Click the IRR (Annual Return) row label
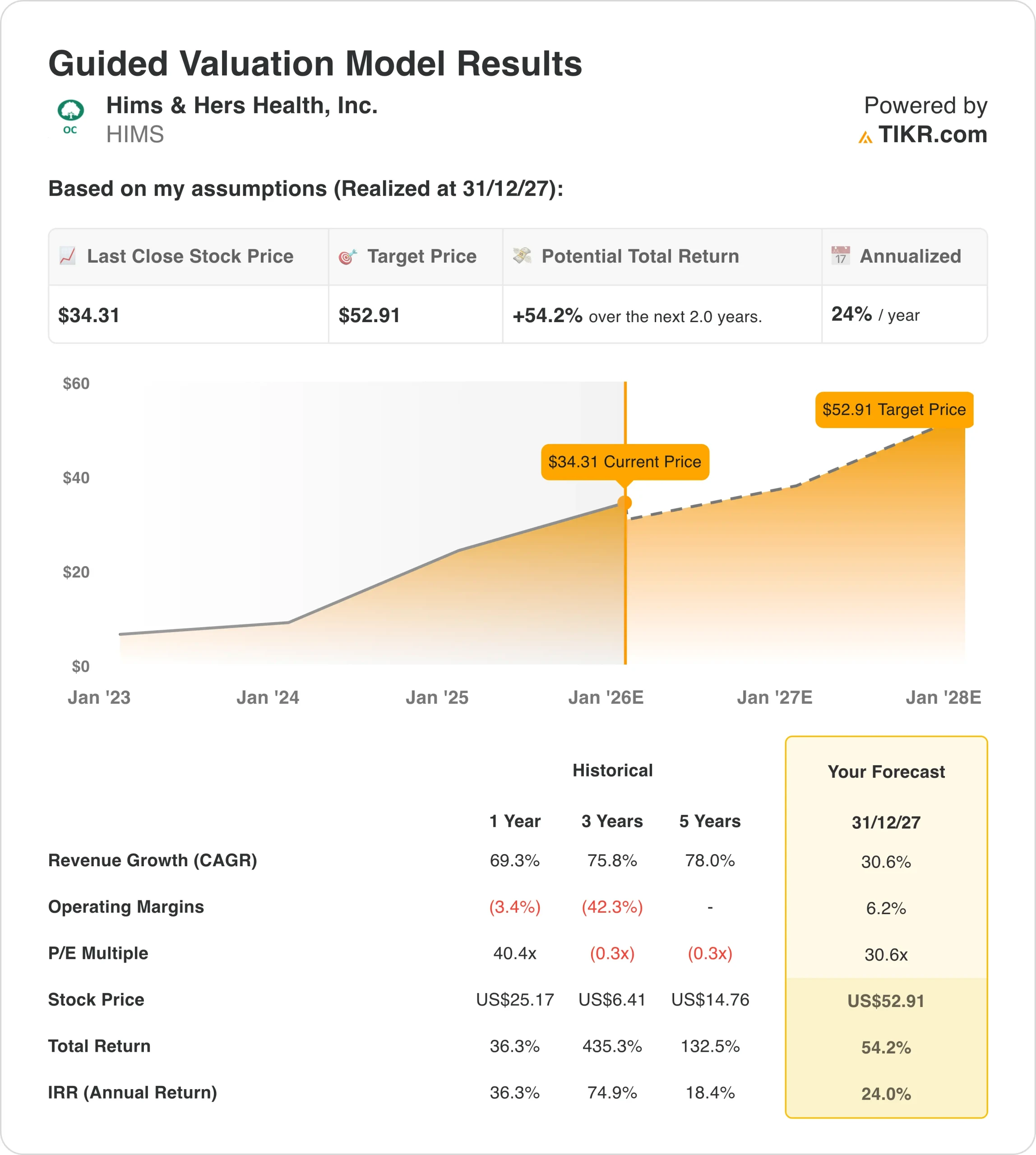1036x1155 pixels. click(133, 1092)
